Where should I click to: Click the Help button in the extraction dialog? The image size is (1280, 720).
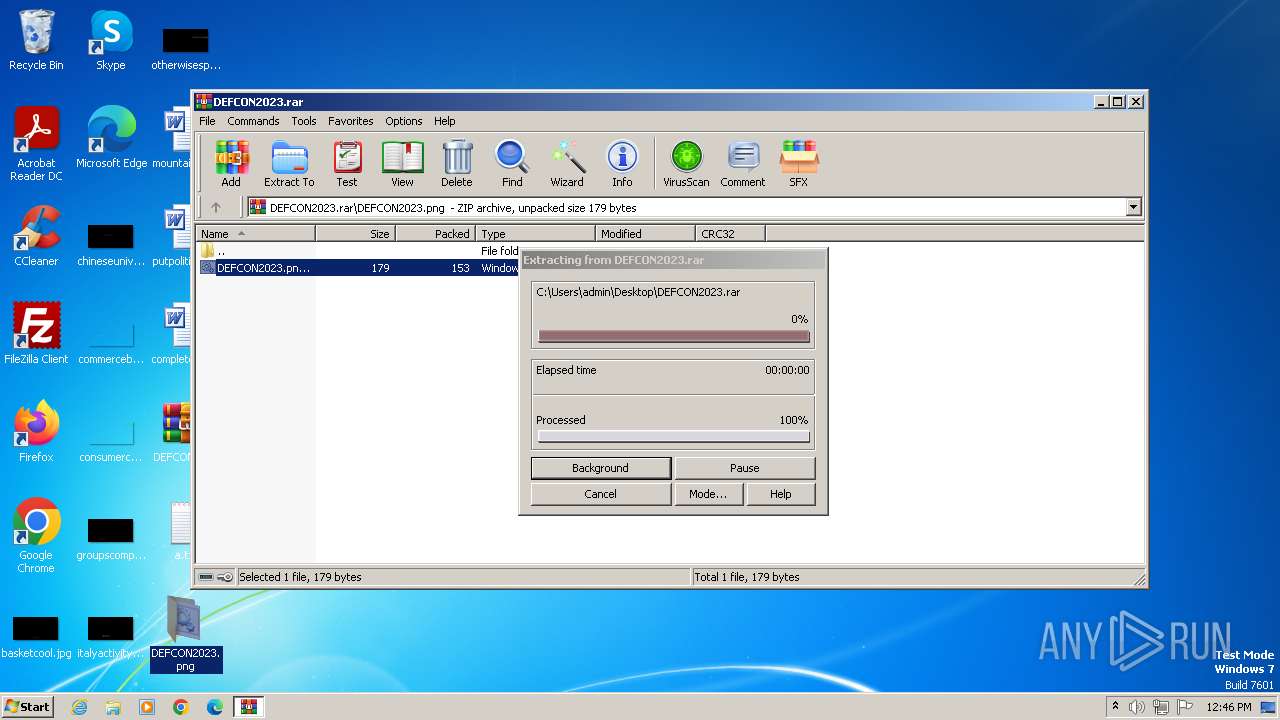click(x=781, y=494)
